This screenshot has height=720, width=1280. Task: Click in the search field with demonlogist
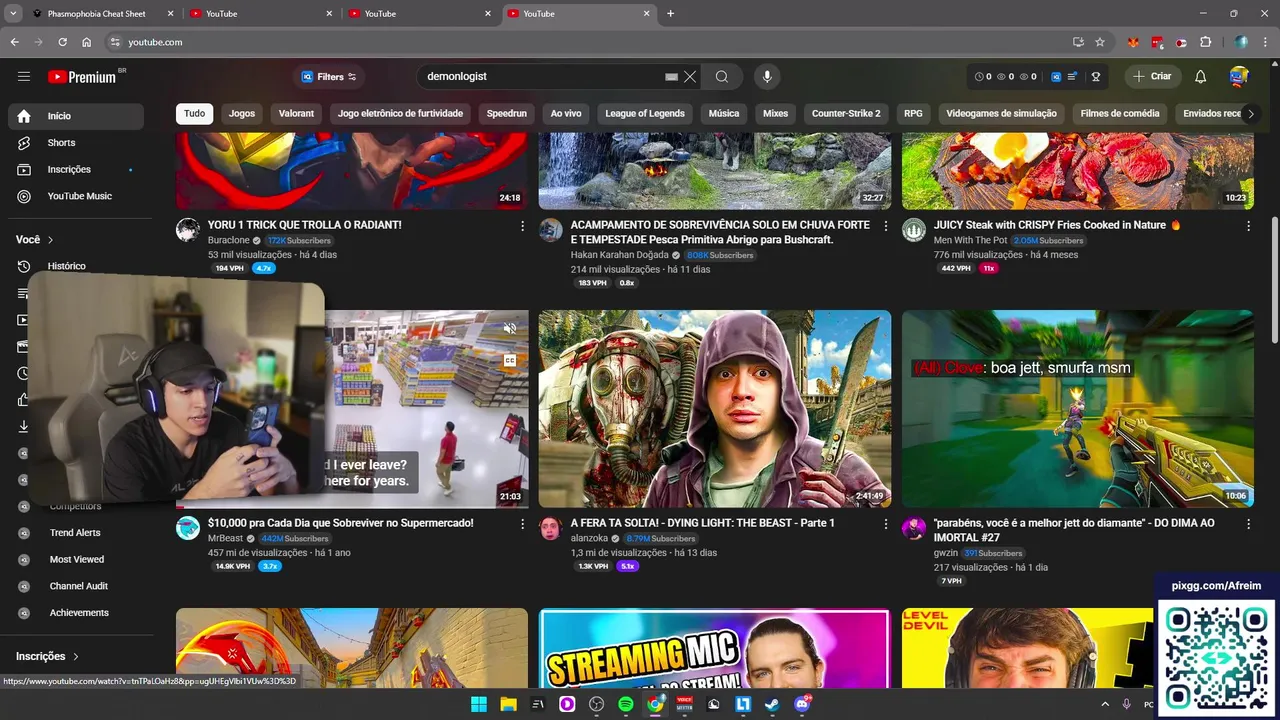point(540,76)
